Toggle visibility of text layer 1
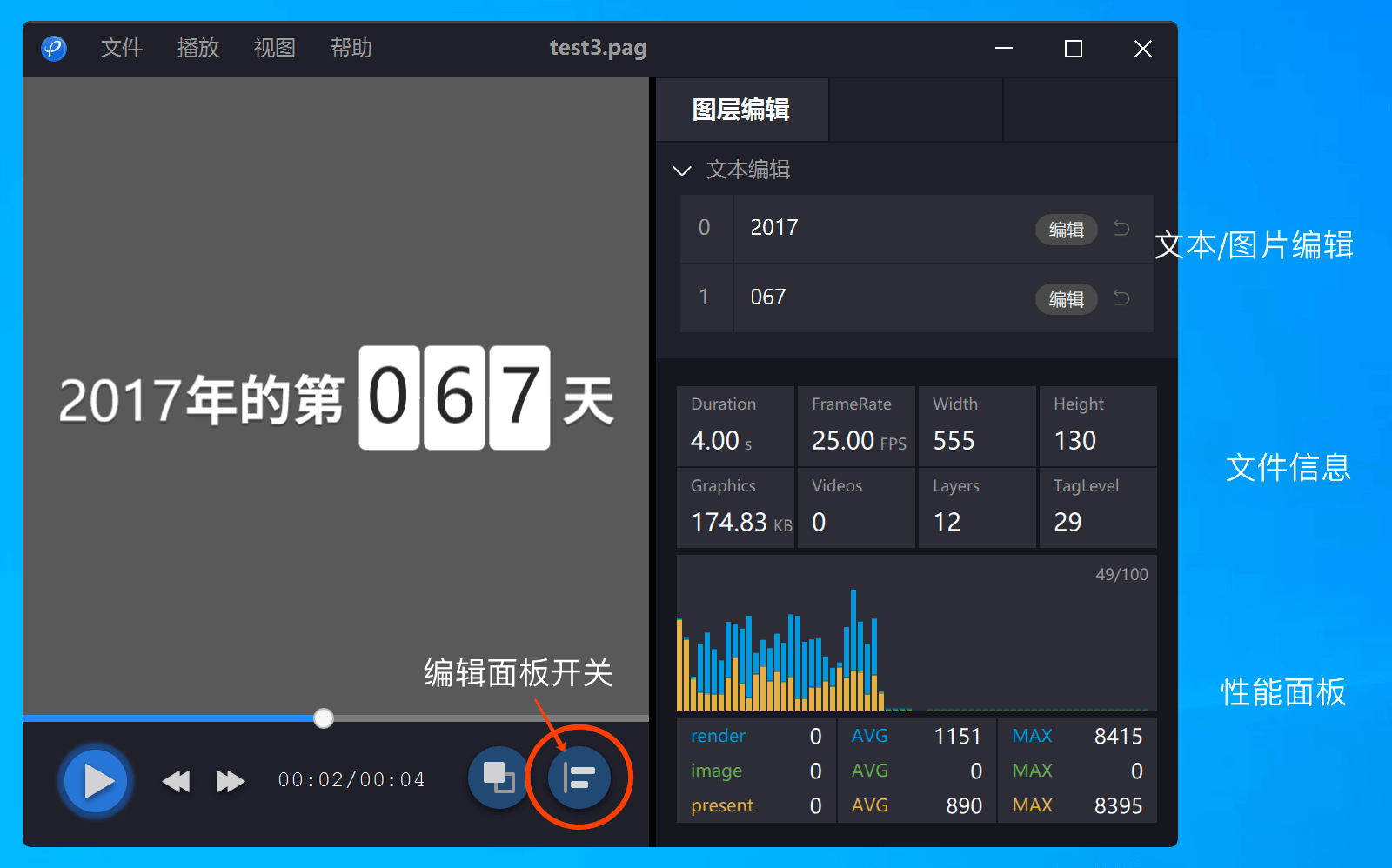Image resolution: width=1392 pixels, height=868 pixels. point(705,297)
